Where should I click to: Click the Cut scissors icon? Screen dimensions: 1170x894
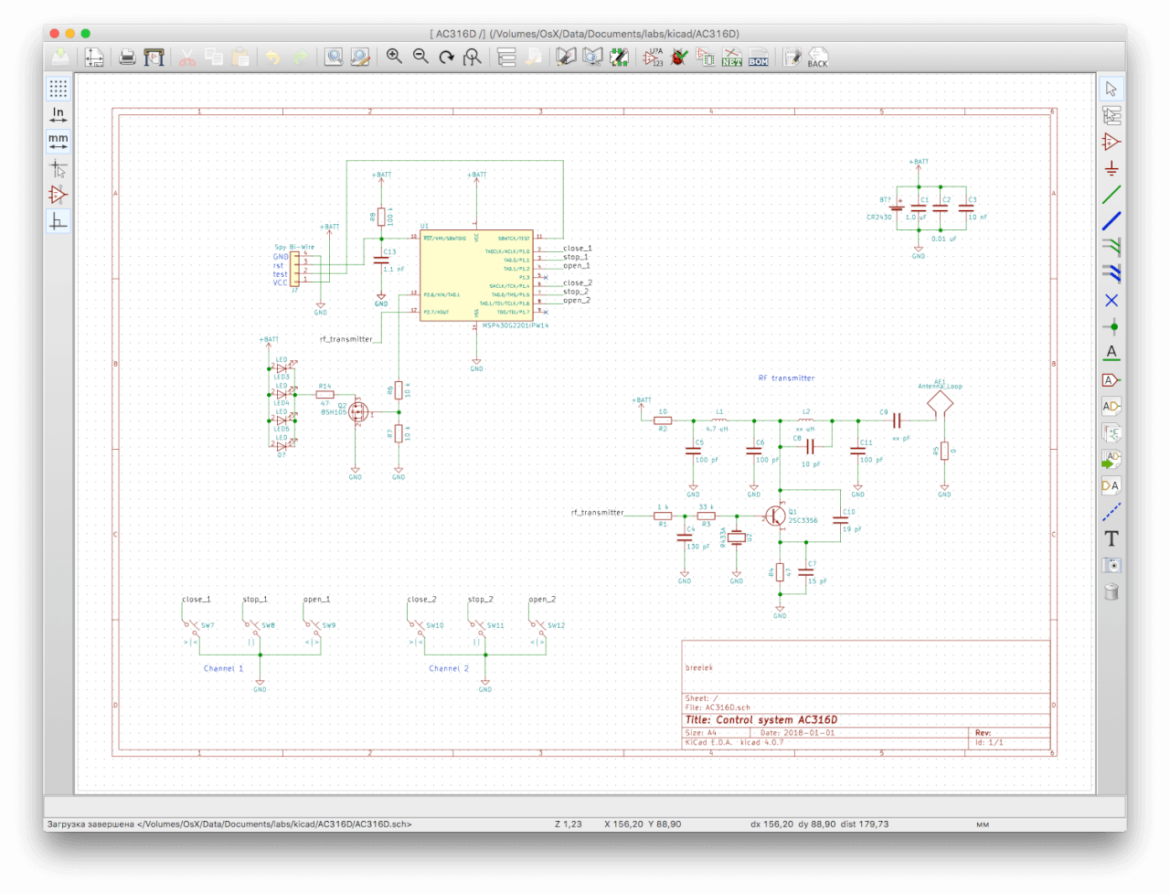click(x=187, y=57)
